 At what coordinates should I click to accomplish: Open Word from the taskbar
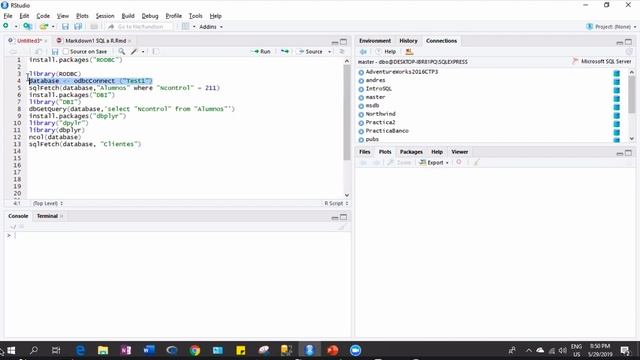pos(149,350)
